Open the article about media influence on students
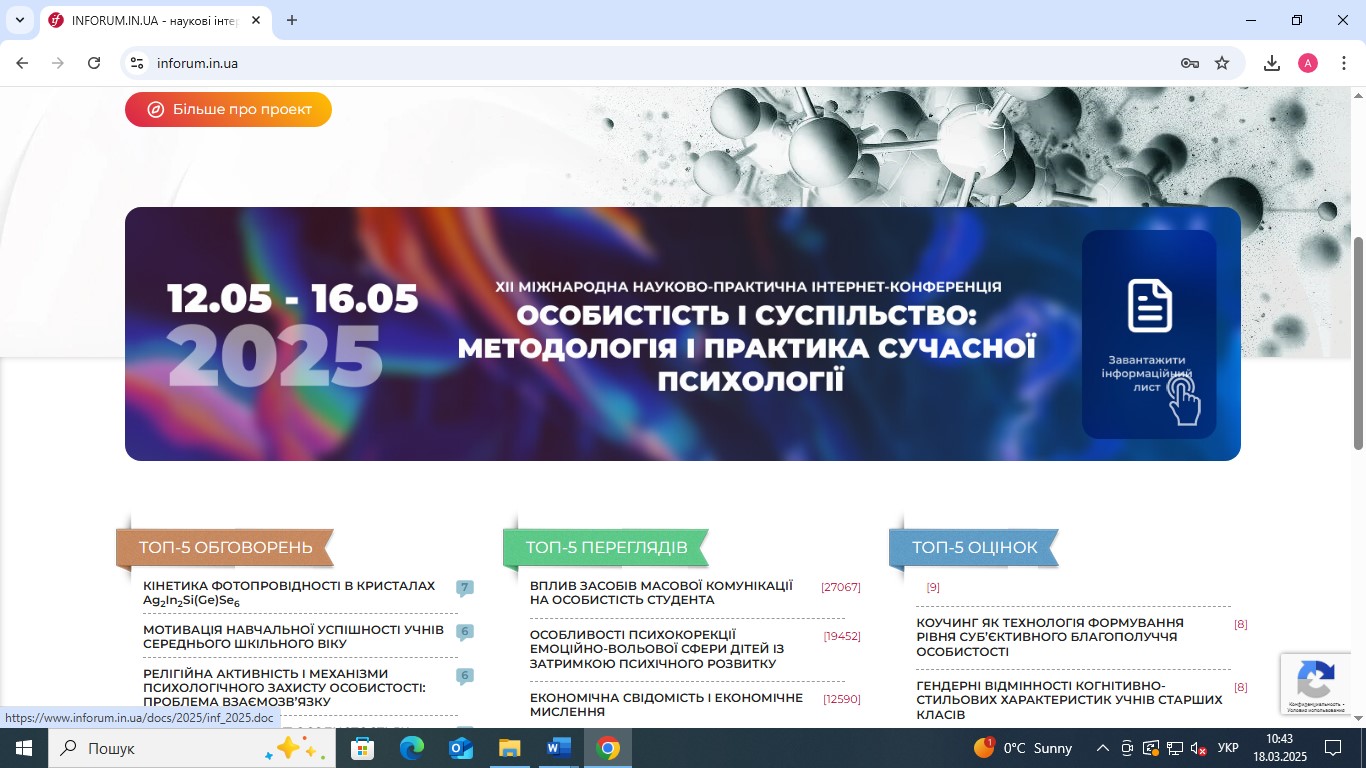 point(660,593)
